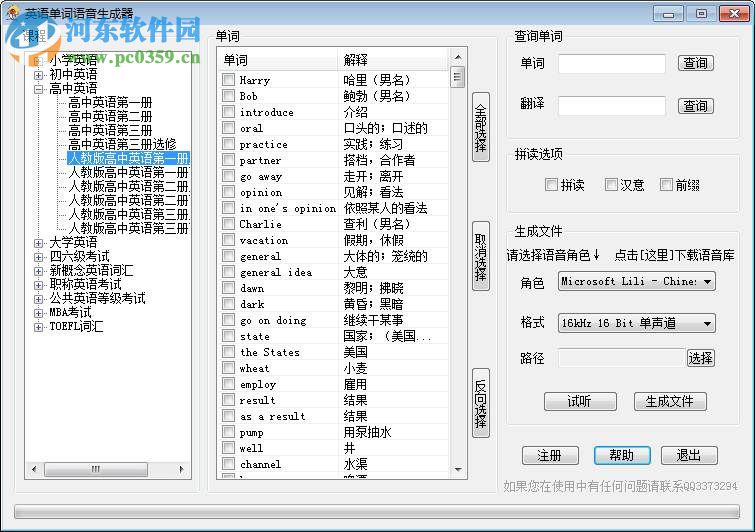Expand the MBA考试 tree node

tap(39, 313)
